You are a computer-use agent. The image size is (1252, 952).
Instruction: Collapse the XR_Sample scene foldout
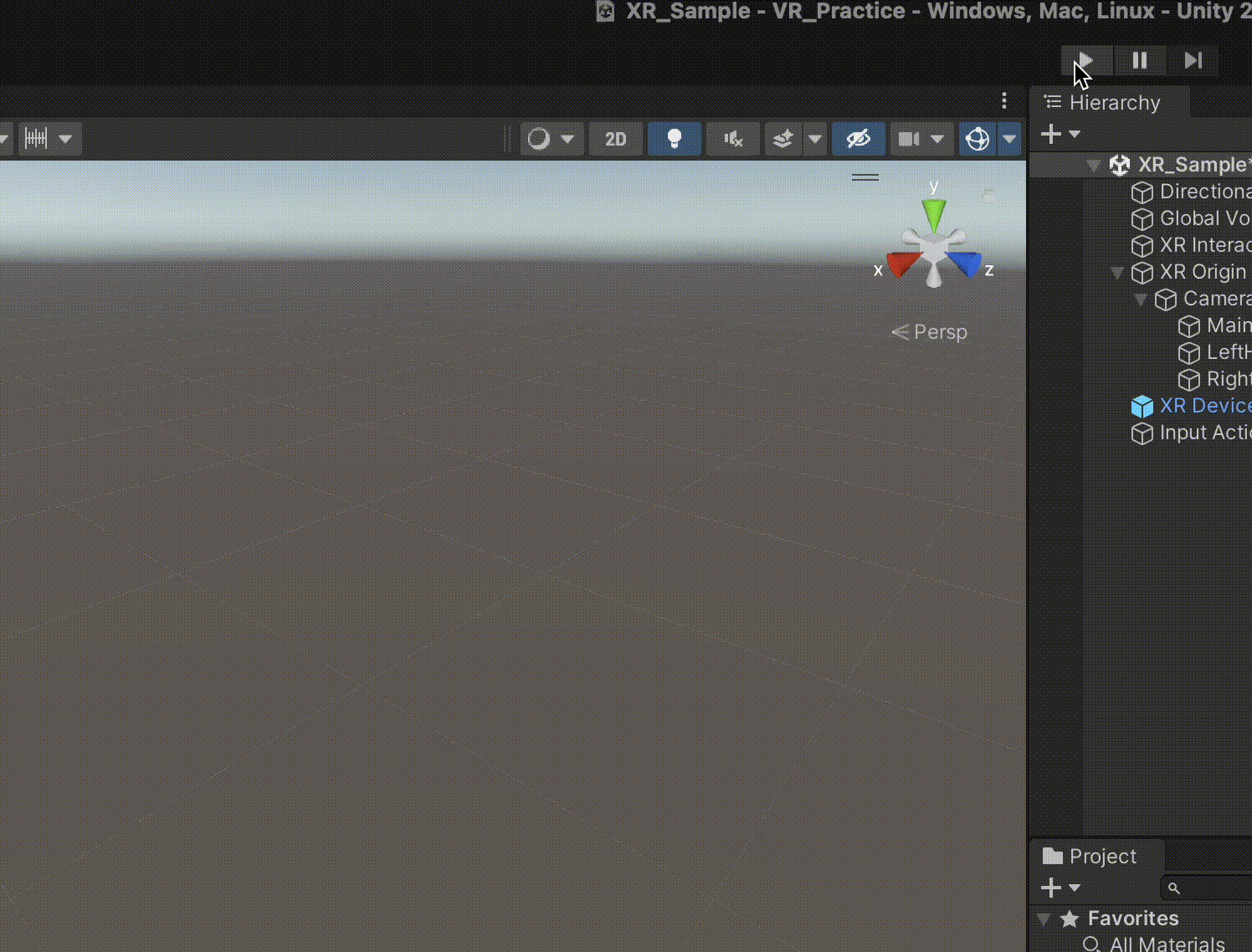click(1093, 165)
